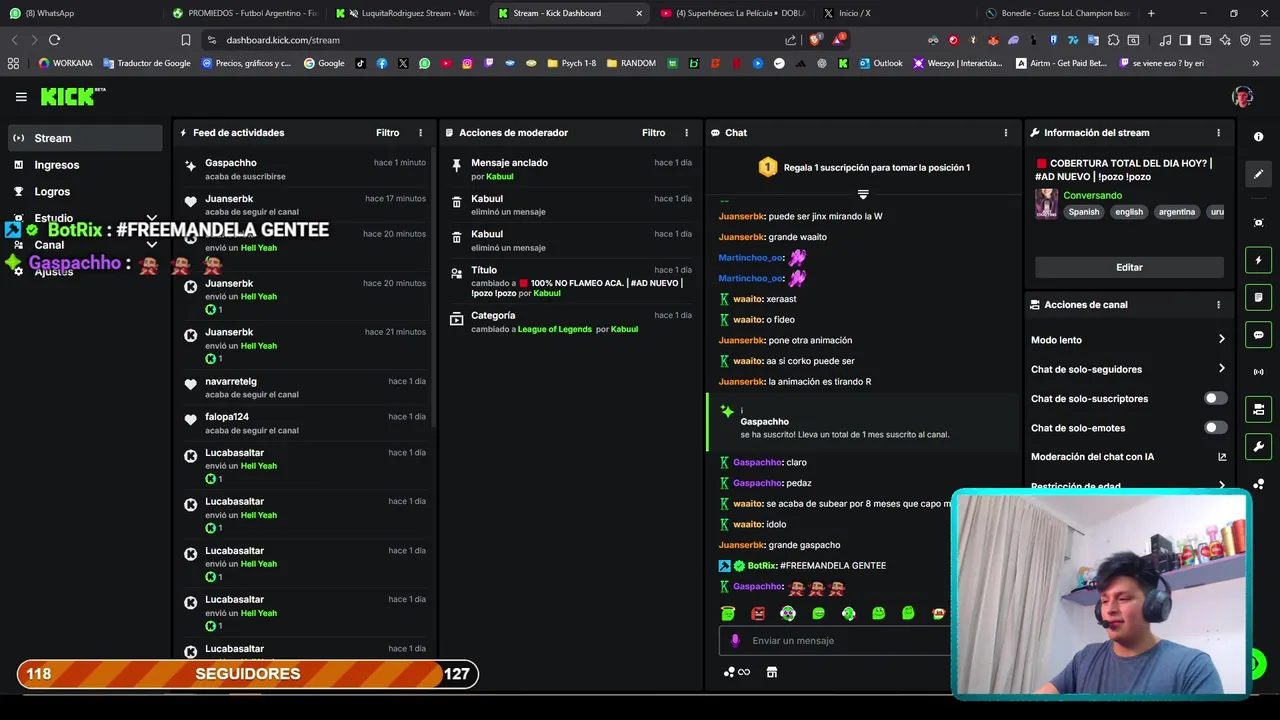Open Información del stream options menu
The width and height of the screenshot is (1280, 720).
click(1218, 133)
